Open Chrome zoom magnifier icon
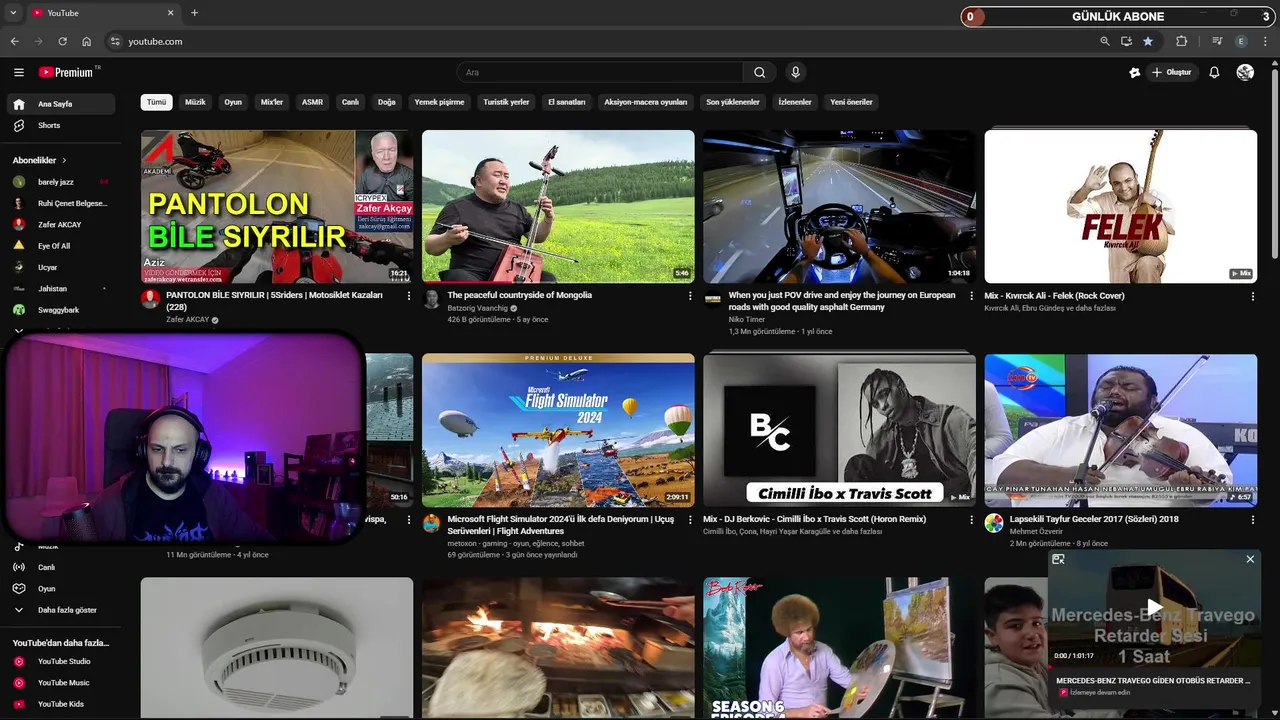Screen dimensions: 1280x720 click(x=1104, y=41)
